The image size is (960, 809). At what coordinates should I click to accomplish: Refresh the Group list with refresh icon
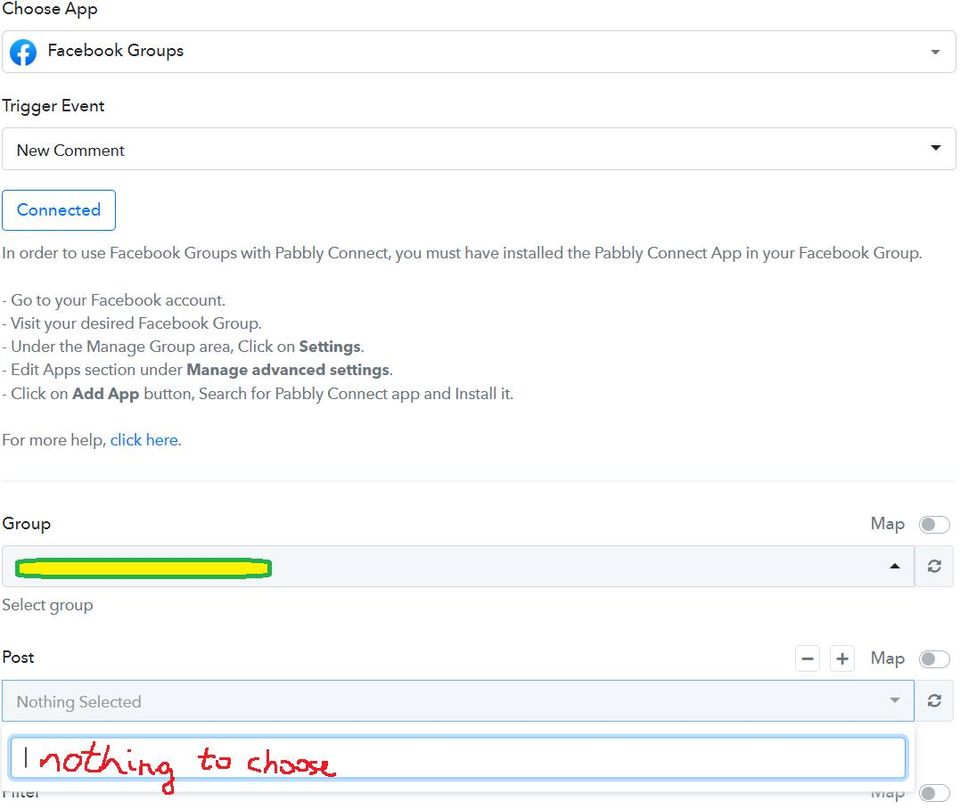pos(934,566)
